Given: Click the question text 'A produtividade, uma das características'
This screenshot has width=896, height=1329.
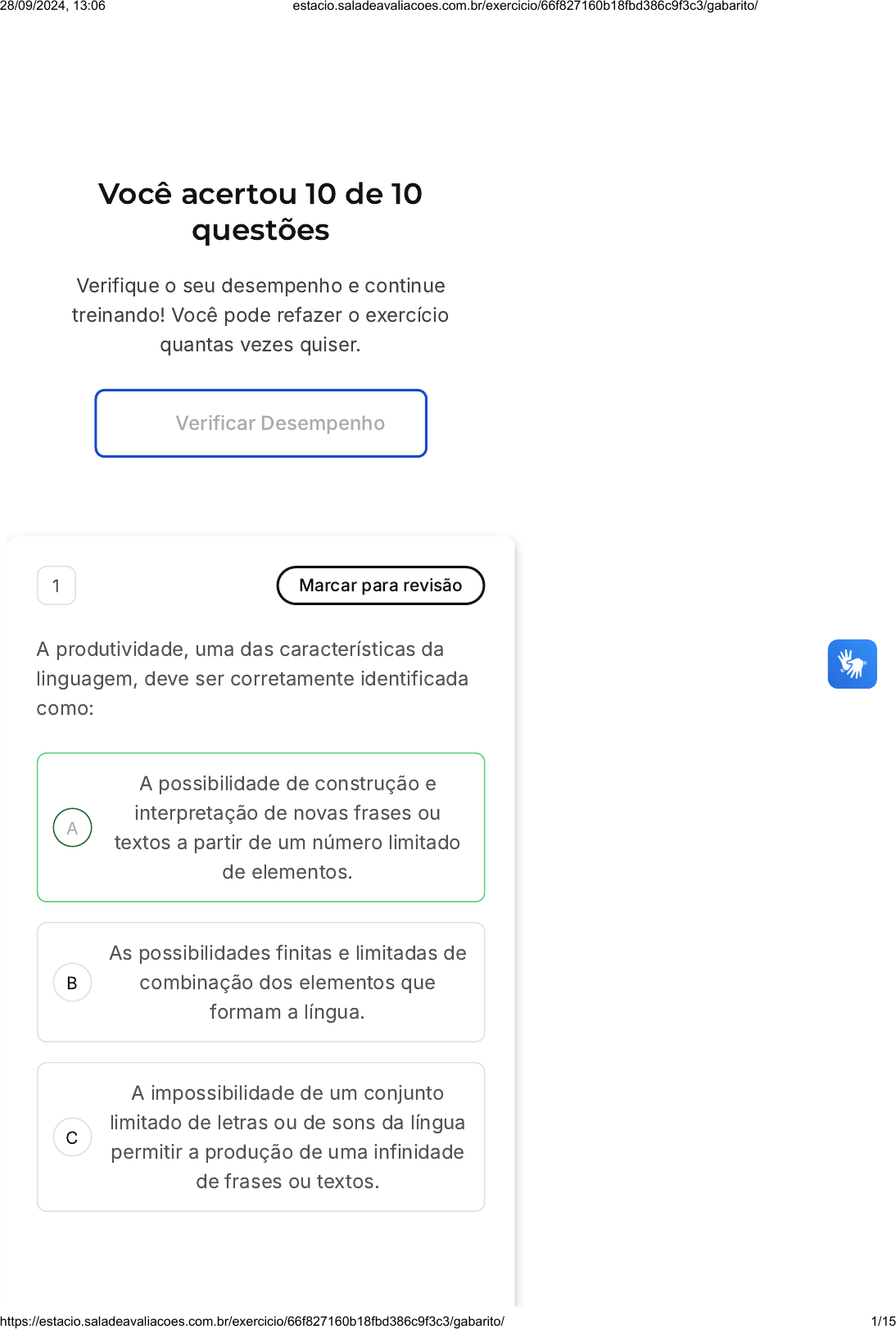Looking at the screenshot, I should [x=240, y=649].
